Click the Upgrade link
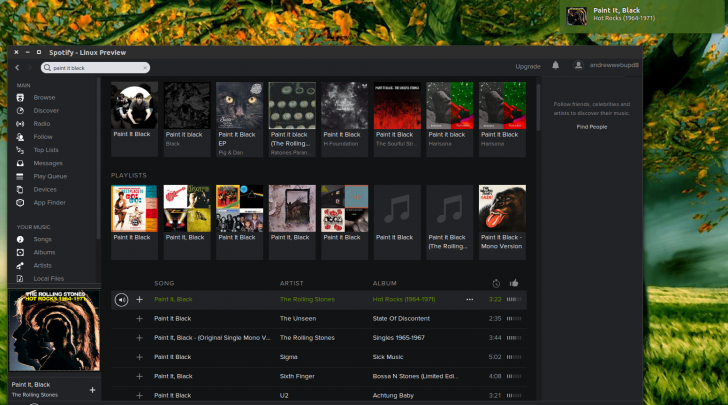Viewport: 728px width, 405px height. [x=528, y=66]
